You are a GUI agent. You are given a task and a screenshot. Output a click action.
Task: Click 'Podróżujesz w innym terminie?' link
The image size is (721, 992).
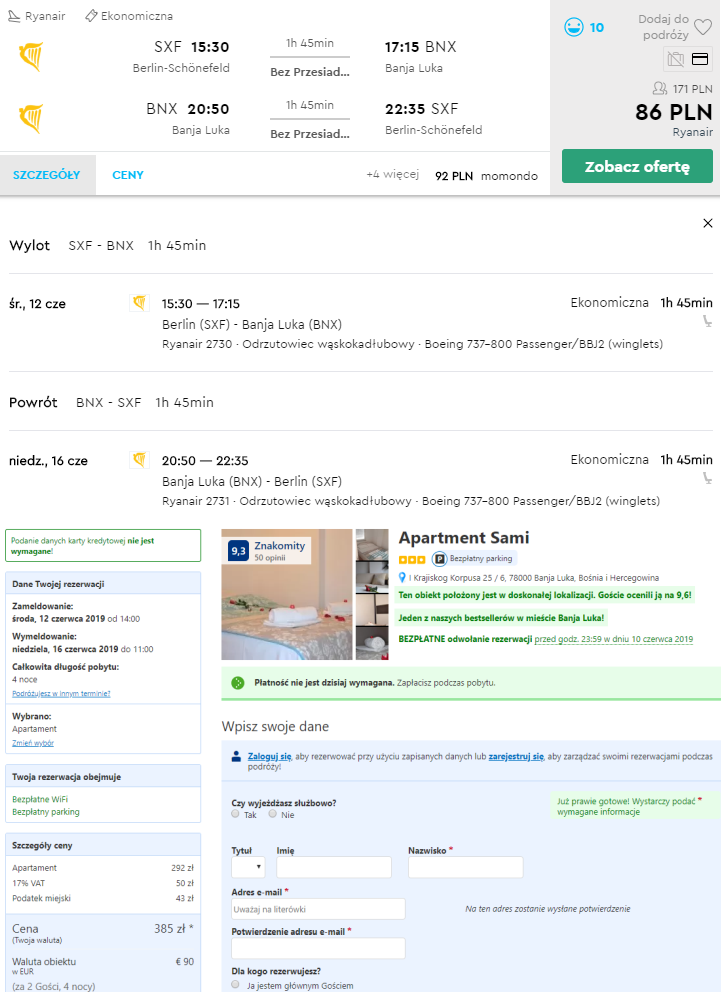61,694
